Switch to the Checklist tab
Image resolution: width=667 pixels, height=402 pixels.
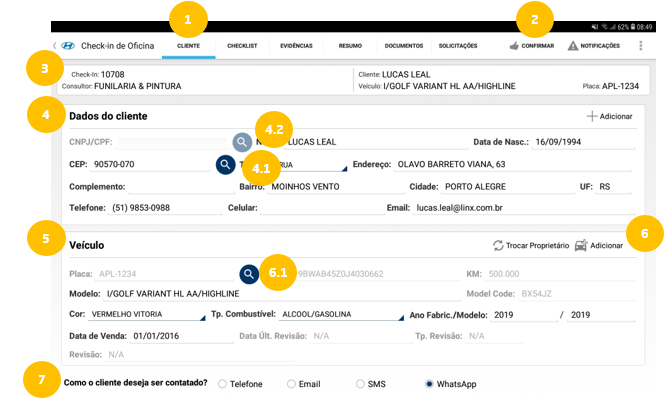coord(242,46)
